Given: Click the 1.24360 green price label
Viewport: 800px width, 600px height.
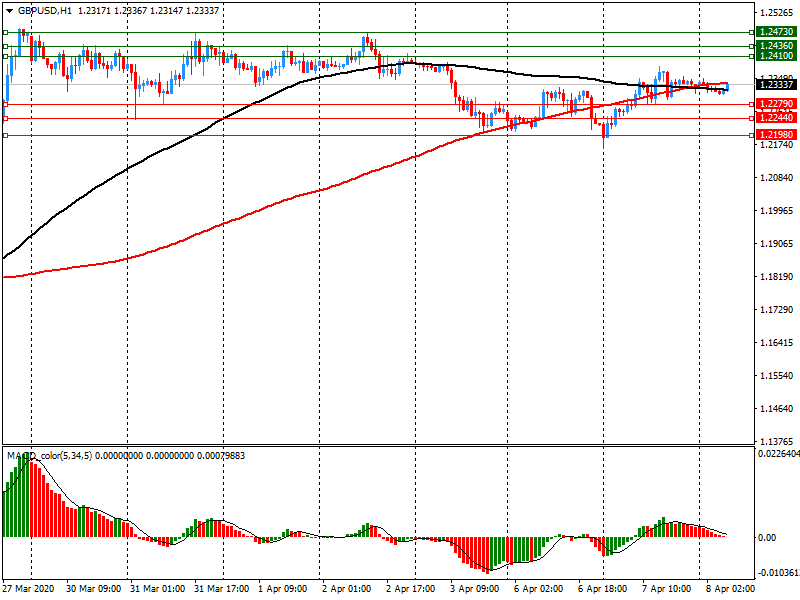Looking at the screenshot, I should 776,46.
